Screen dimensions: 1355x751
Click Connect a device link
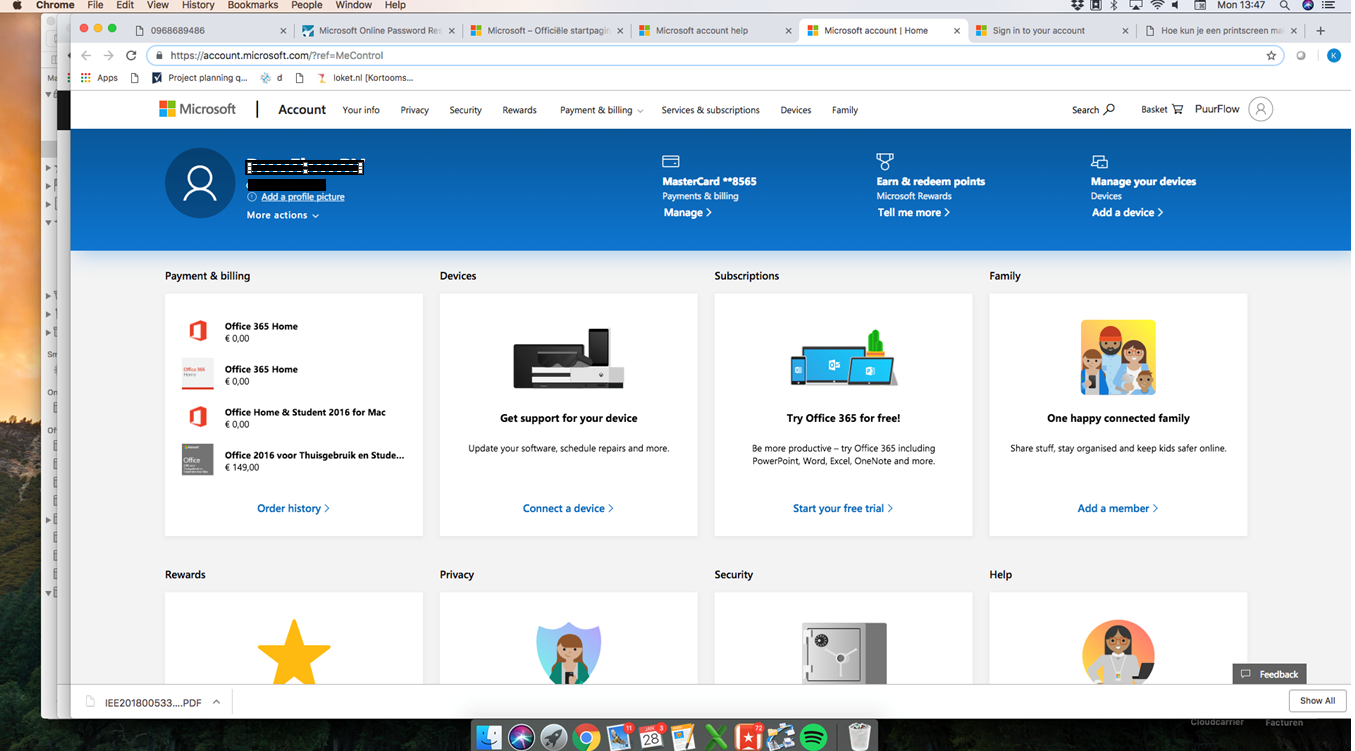[568, 509]
